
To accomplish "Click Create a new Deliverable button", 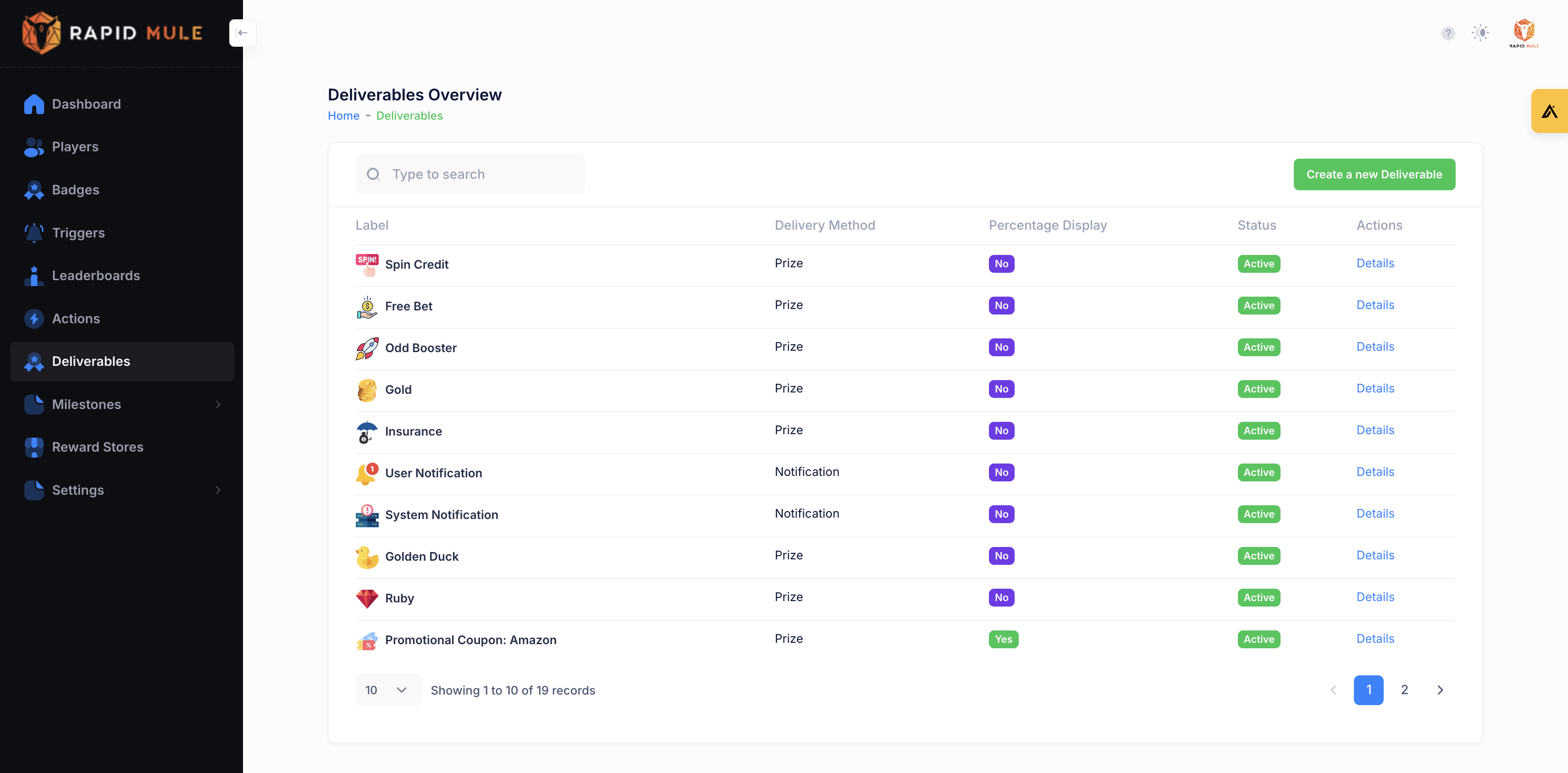I will coord(1374,175).
